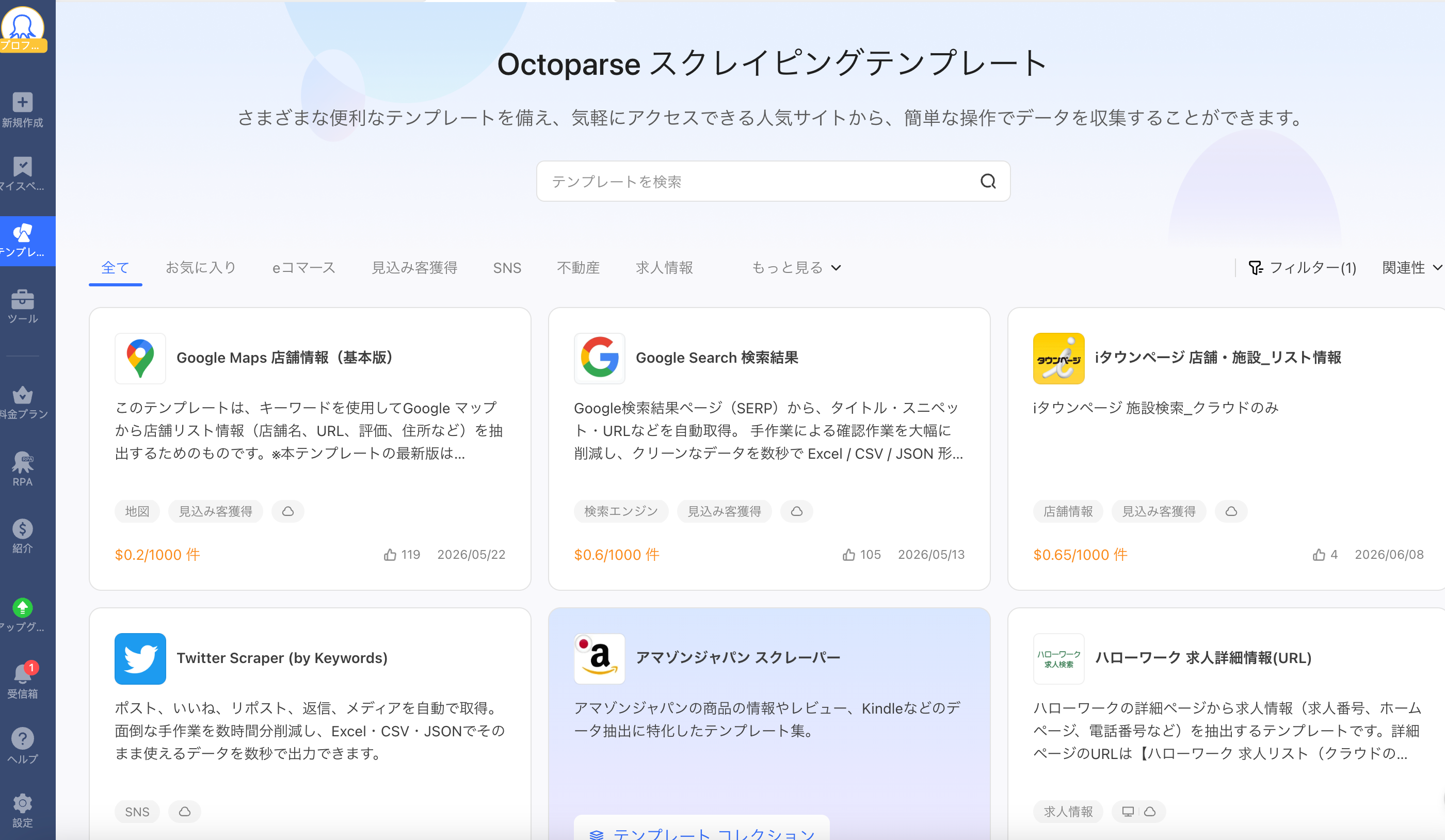1445x840 pixels.
Task: Click 見込み客獲得 tag on iタウンページ card
Action: pyautogui.click(x=1159, y=511)
